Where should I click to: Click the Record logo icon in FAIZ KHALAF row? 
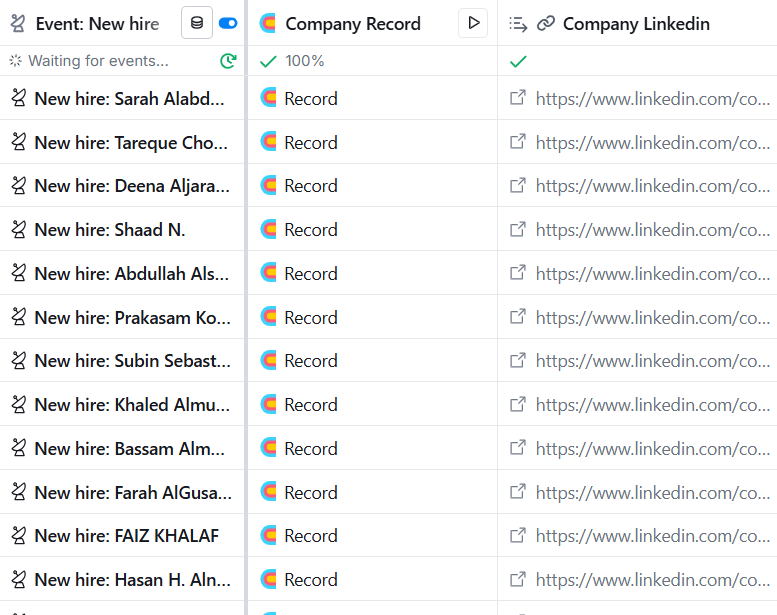point(268,535)
